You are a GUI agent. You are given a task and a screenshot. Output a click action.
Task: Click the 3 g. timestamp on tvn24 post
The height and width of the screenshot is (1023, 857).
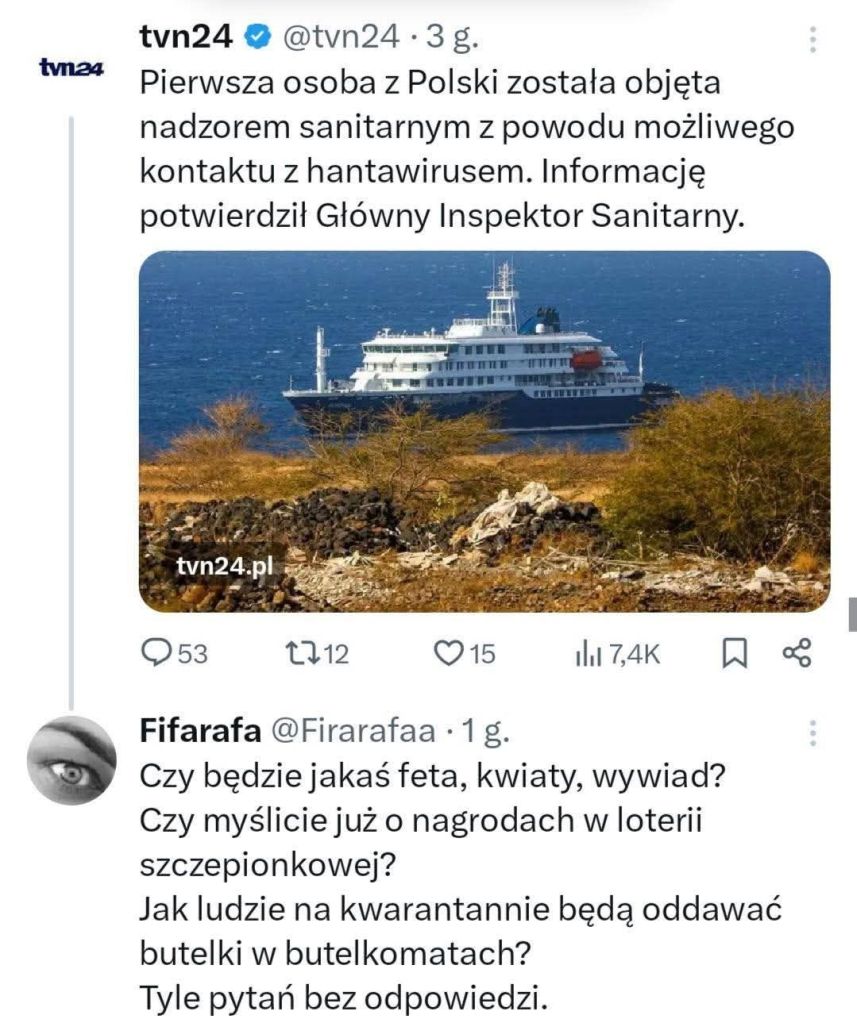coord(452,38)
